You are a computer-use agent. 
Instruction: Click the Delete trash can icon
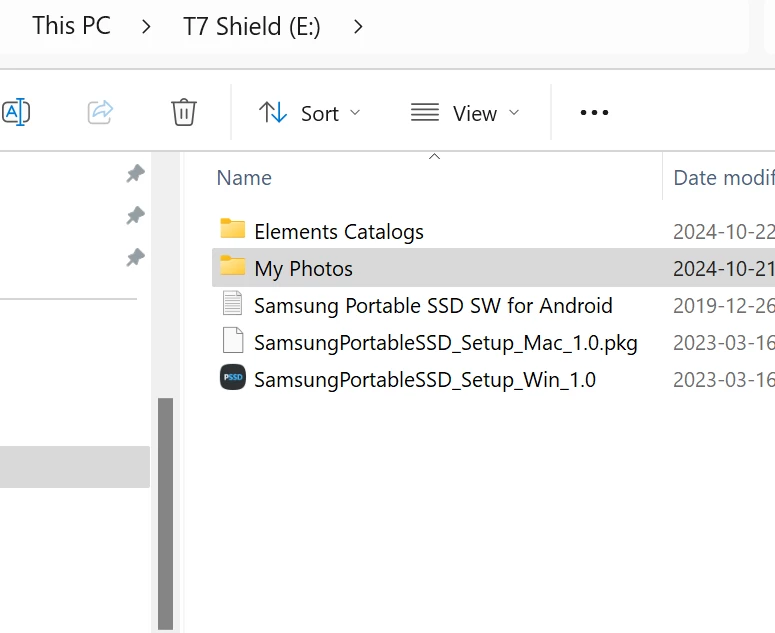184,112
